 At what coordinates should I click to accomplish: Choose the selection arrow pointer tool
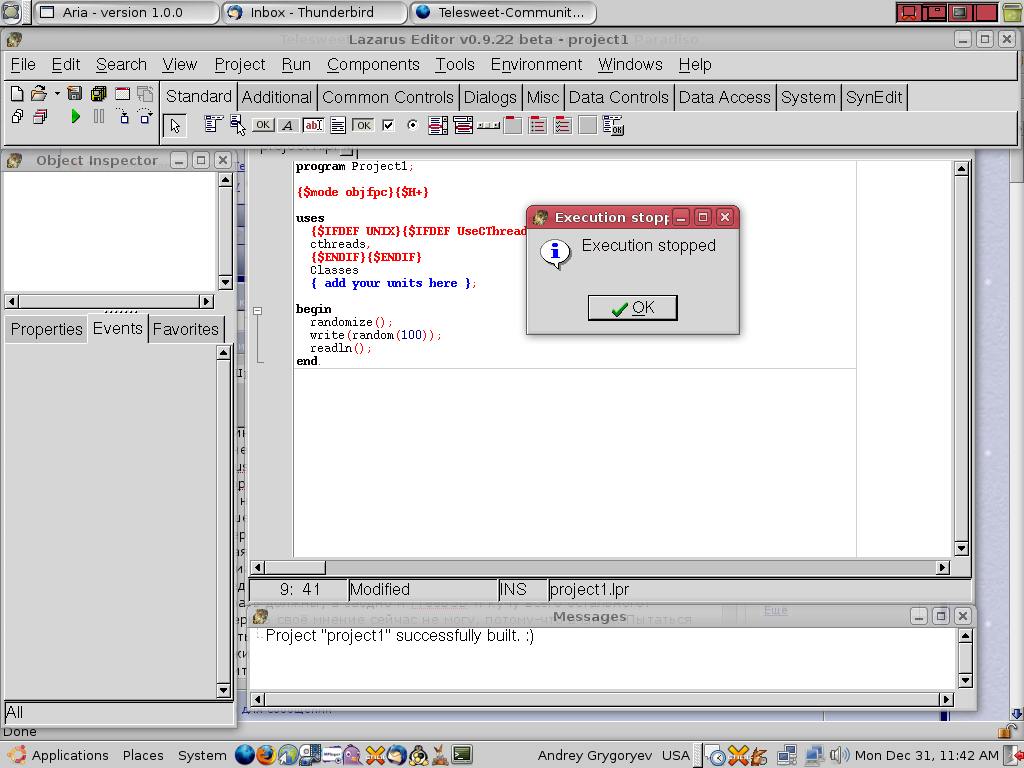[x=175, y=125]
